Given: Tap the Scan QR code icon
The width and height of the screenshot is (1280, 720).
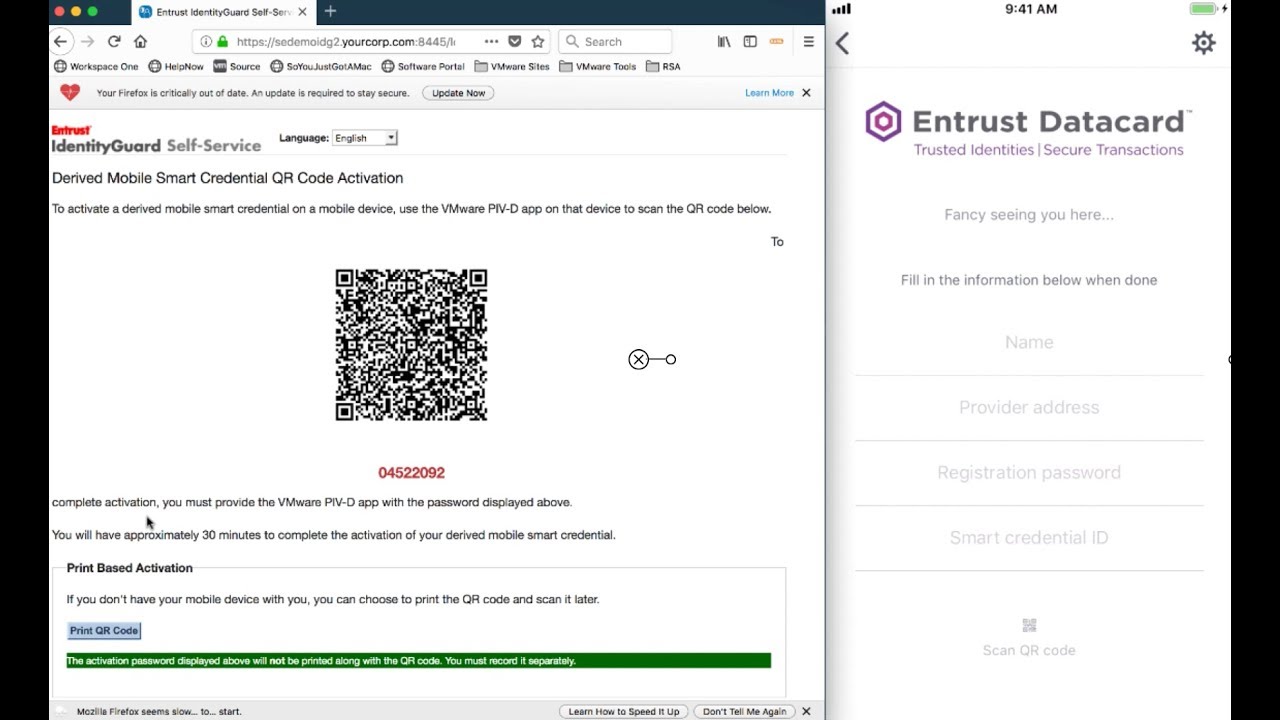Looking at the screenshot, I should click(x=1029, y=626).
